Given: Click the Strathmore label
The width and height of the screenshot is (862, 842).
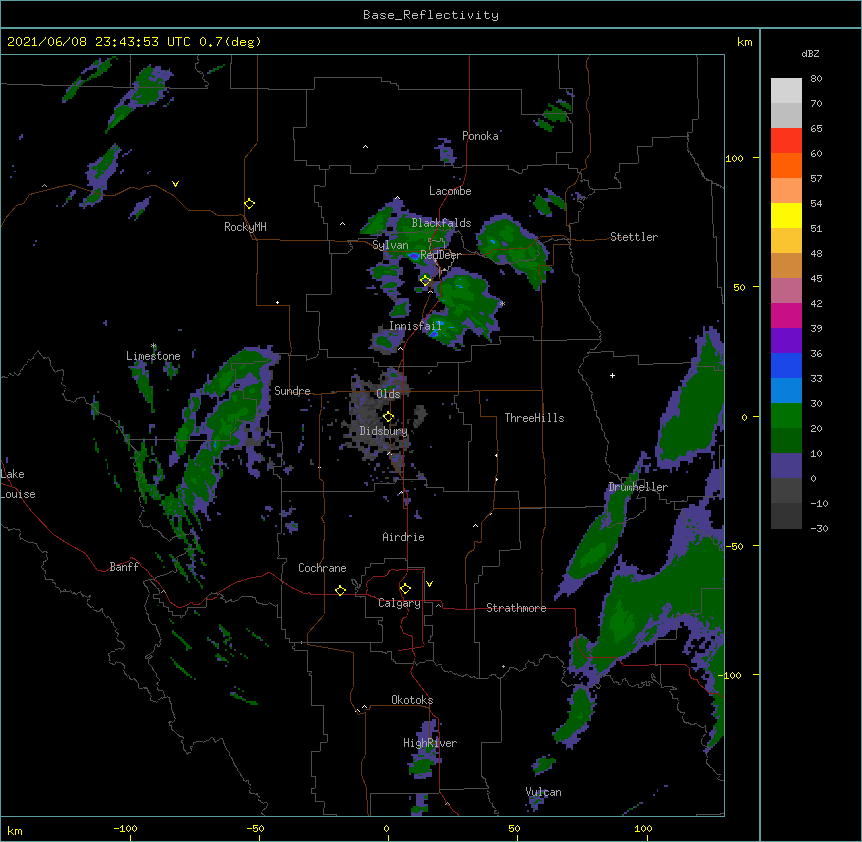Looking at the screenshot, I should (x=516, y=608).
